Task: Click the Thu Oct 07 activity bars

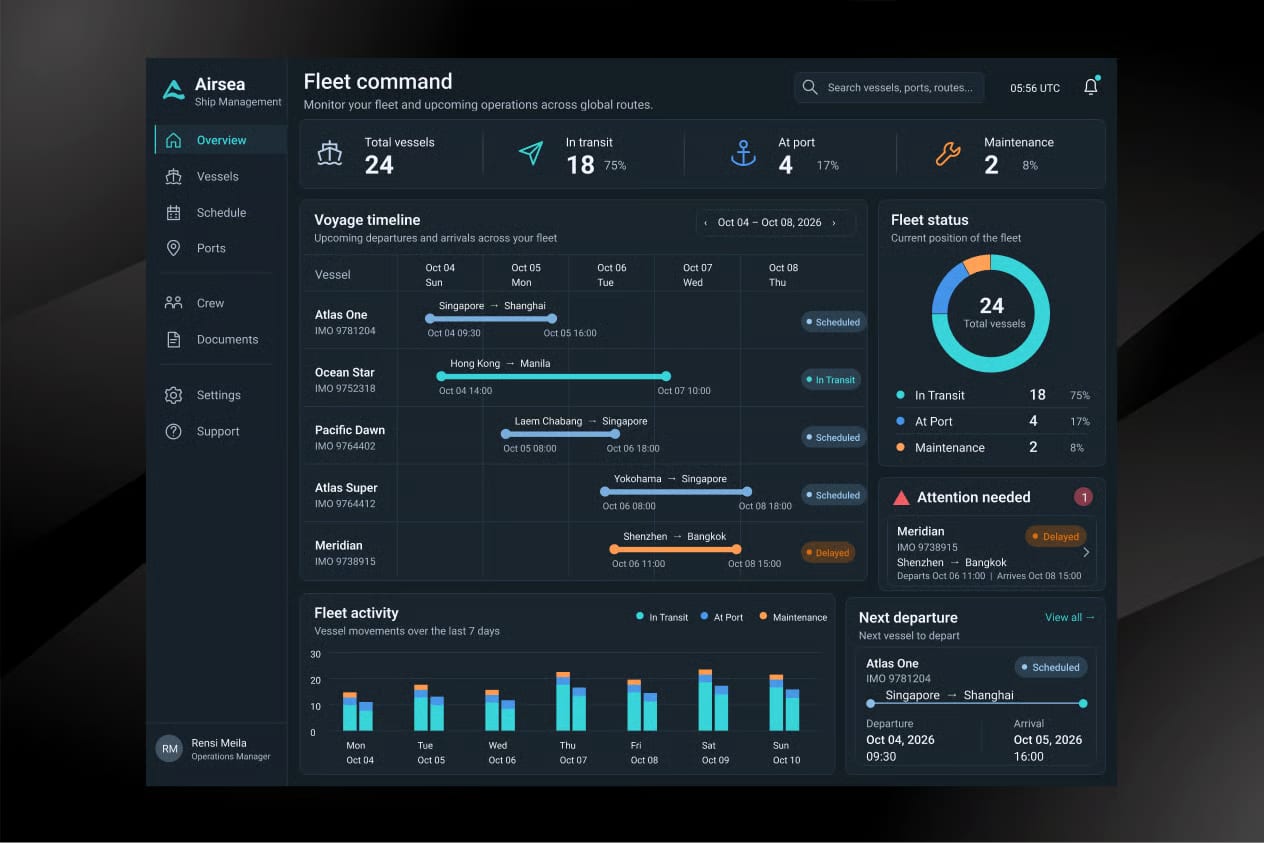Action: pyautogui.click(x=571, y=701)
